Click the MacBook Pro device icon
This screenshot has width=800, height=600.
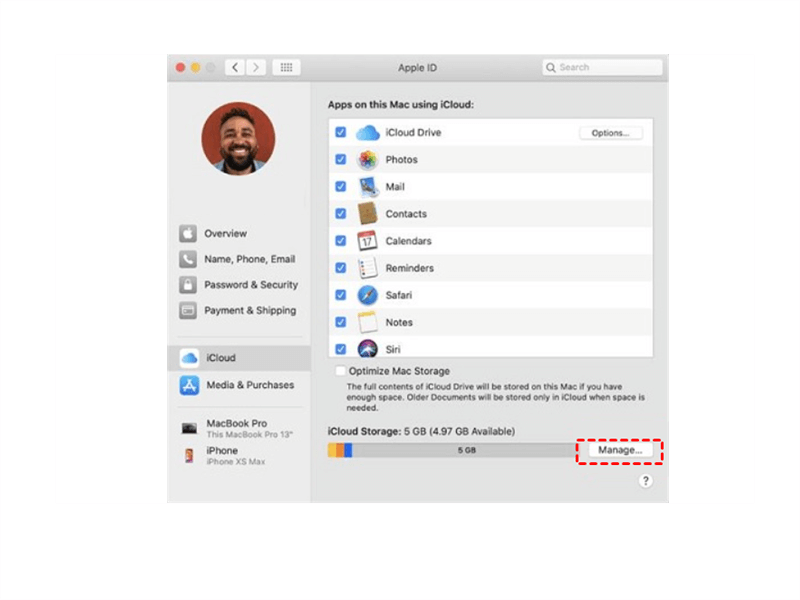pyautogui.click(x=189, y=428)
